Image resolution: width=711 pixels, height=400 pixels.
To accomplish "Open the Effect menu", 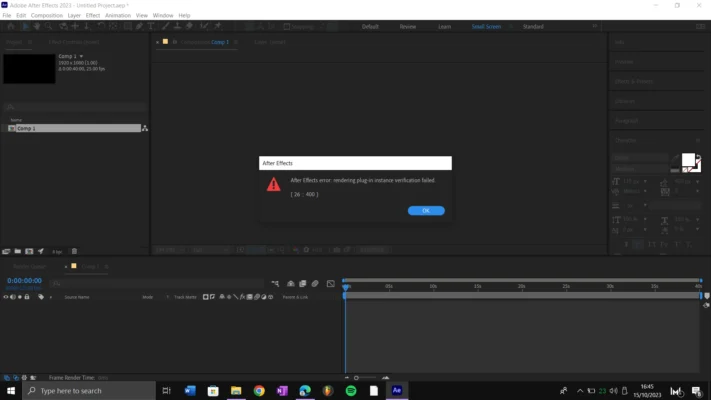I will [93, 15].
